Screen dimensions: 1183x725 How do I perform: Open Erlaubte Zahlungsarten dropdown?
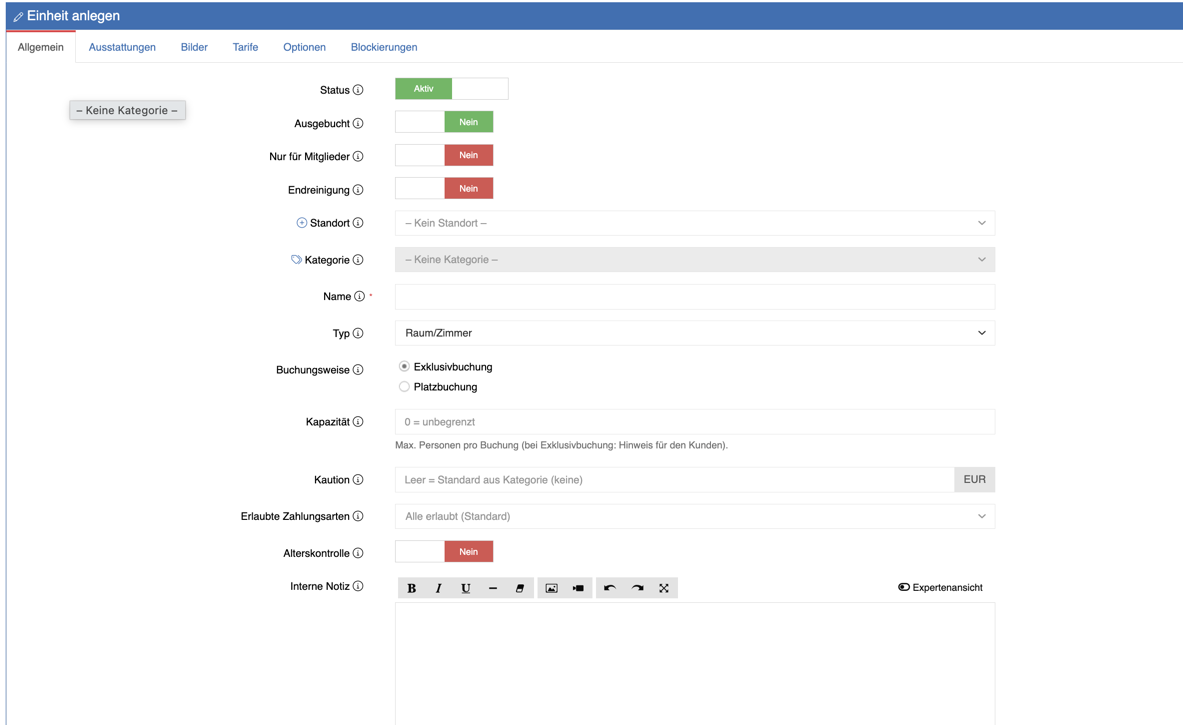(x=695, y=516)
